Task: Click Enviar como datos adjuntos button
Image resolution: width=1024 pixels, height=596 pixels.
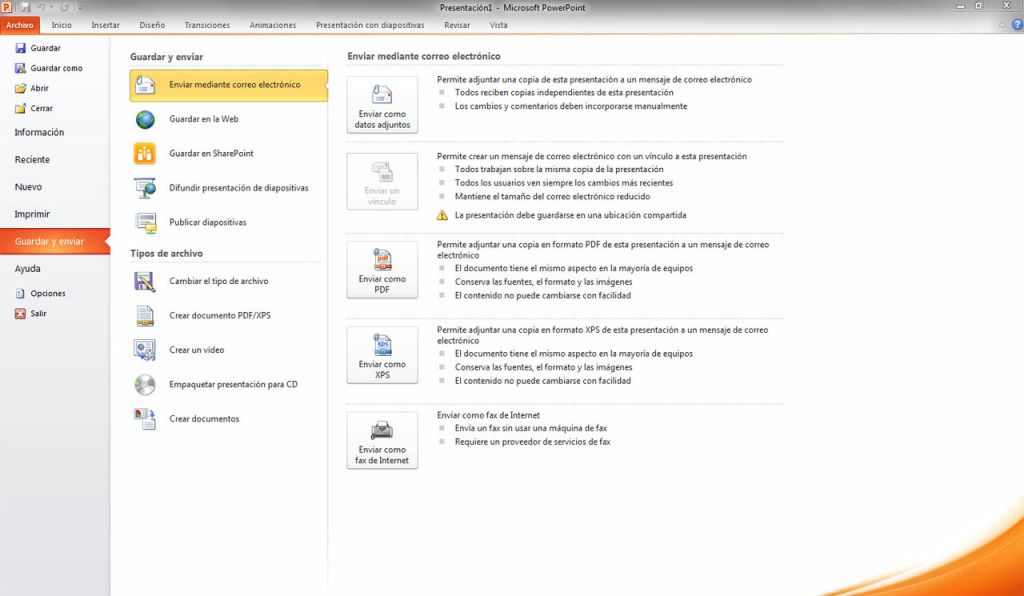Action: (x=382, y=105)
